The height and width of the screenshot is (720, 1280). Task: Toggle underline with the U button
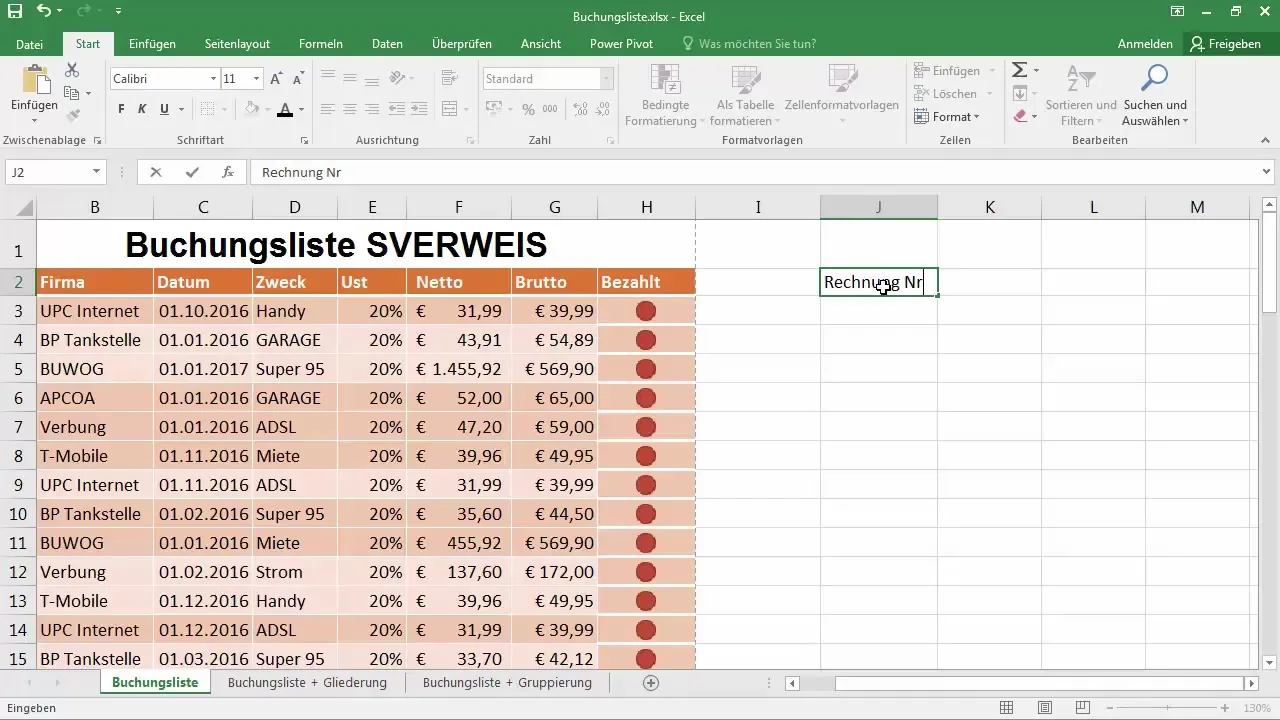point(163,109)
